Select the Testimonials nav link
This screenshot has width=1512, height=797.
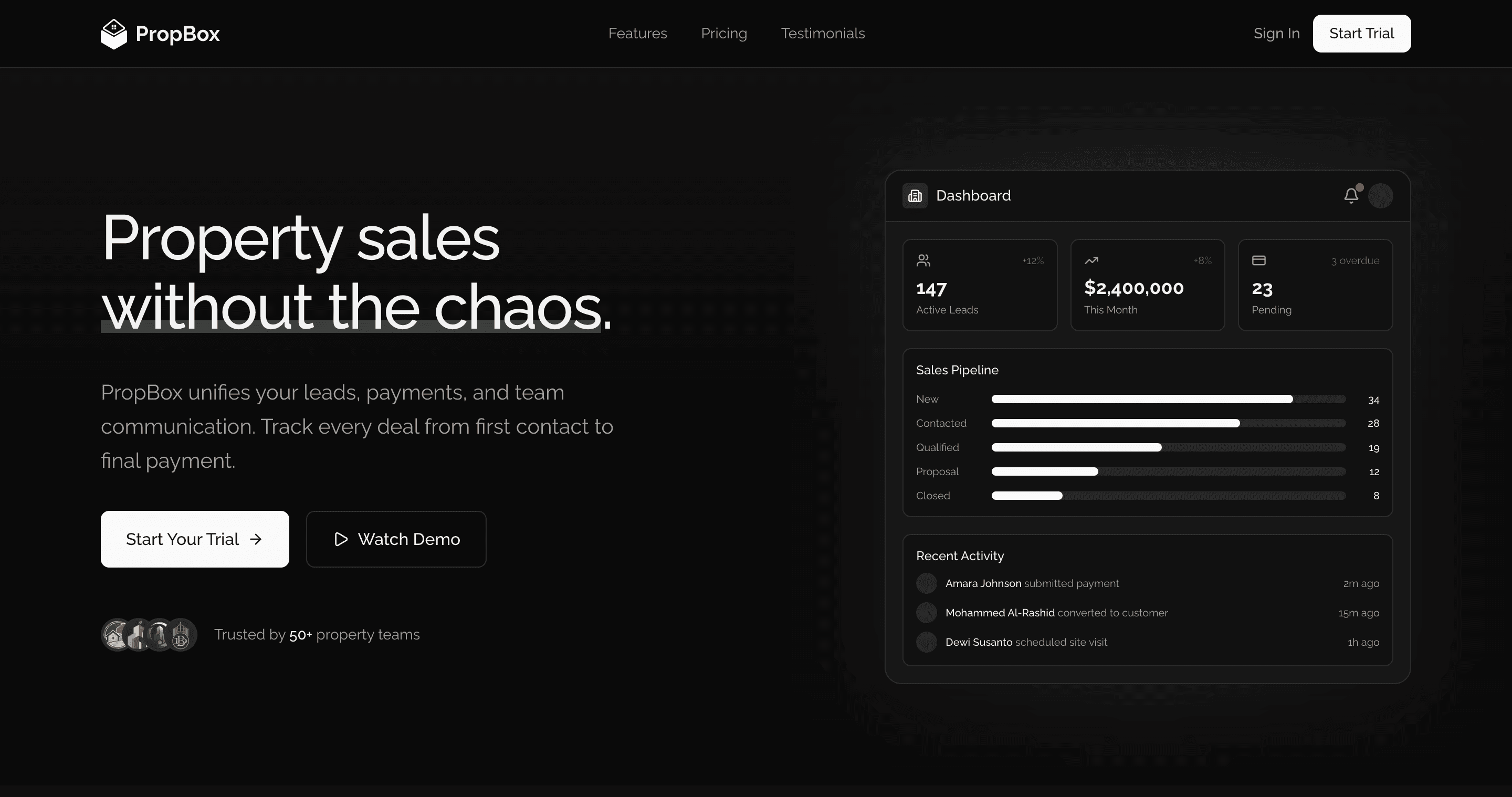(x=822, y=33)
